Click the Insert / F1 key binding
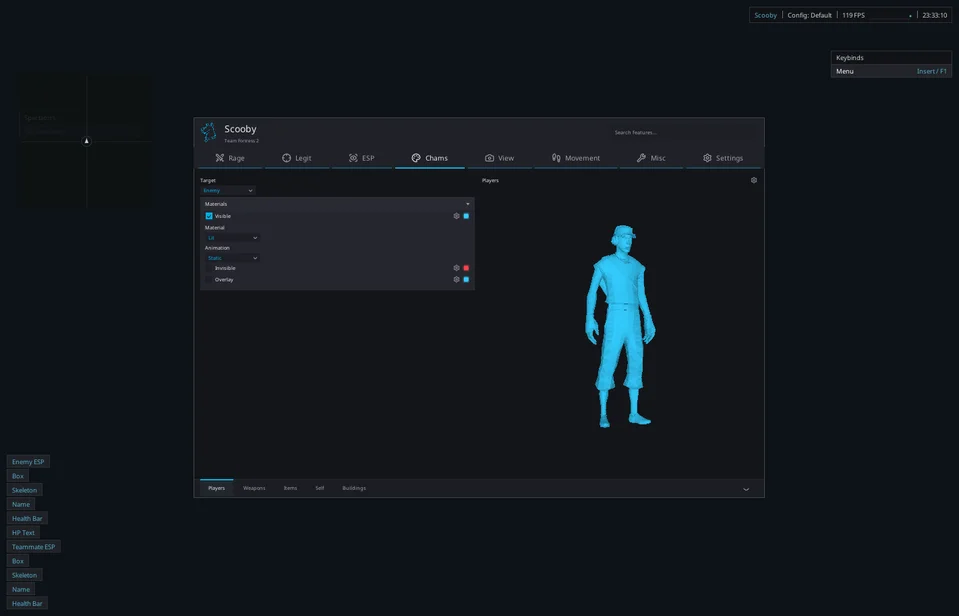 pyautogui.click(x=931, y=71)
